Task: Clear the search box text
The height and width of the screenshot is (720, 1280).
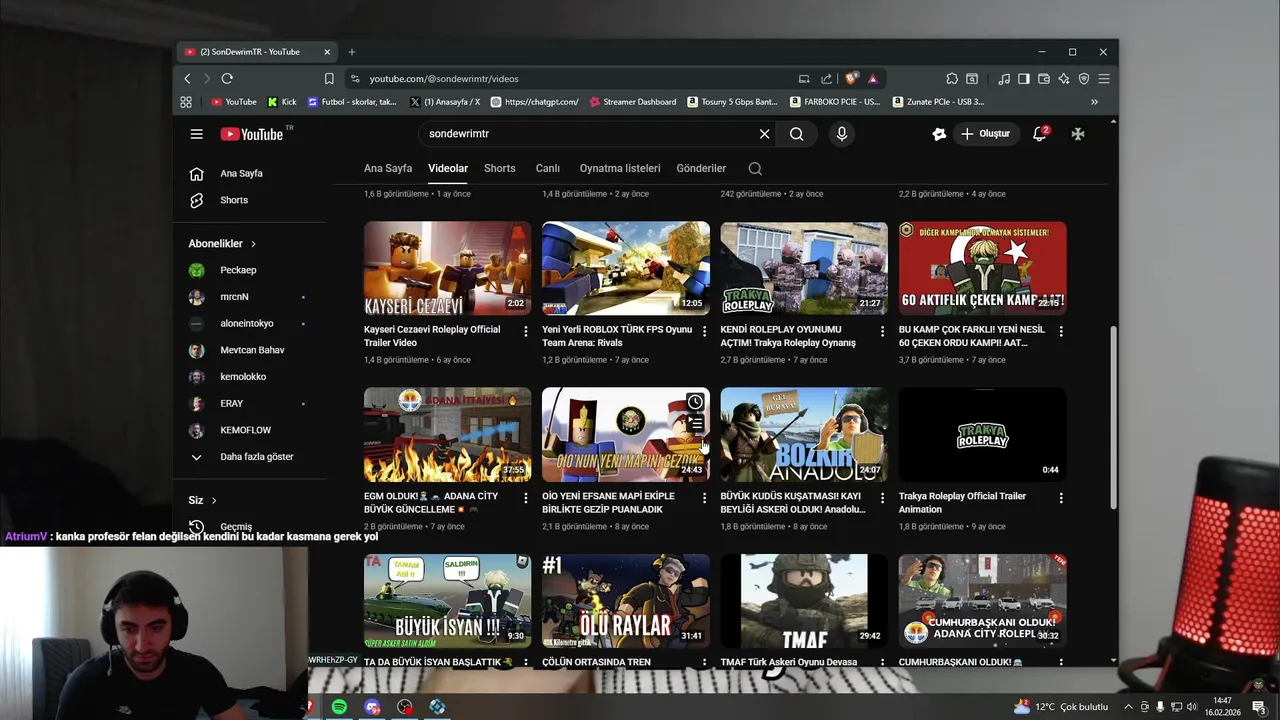Action: coord(764,134)
